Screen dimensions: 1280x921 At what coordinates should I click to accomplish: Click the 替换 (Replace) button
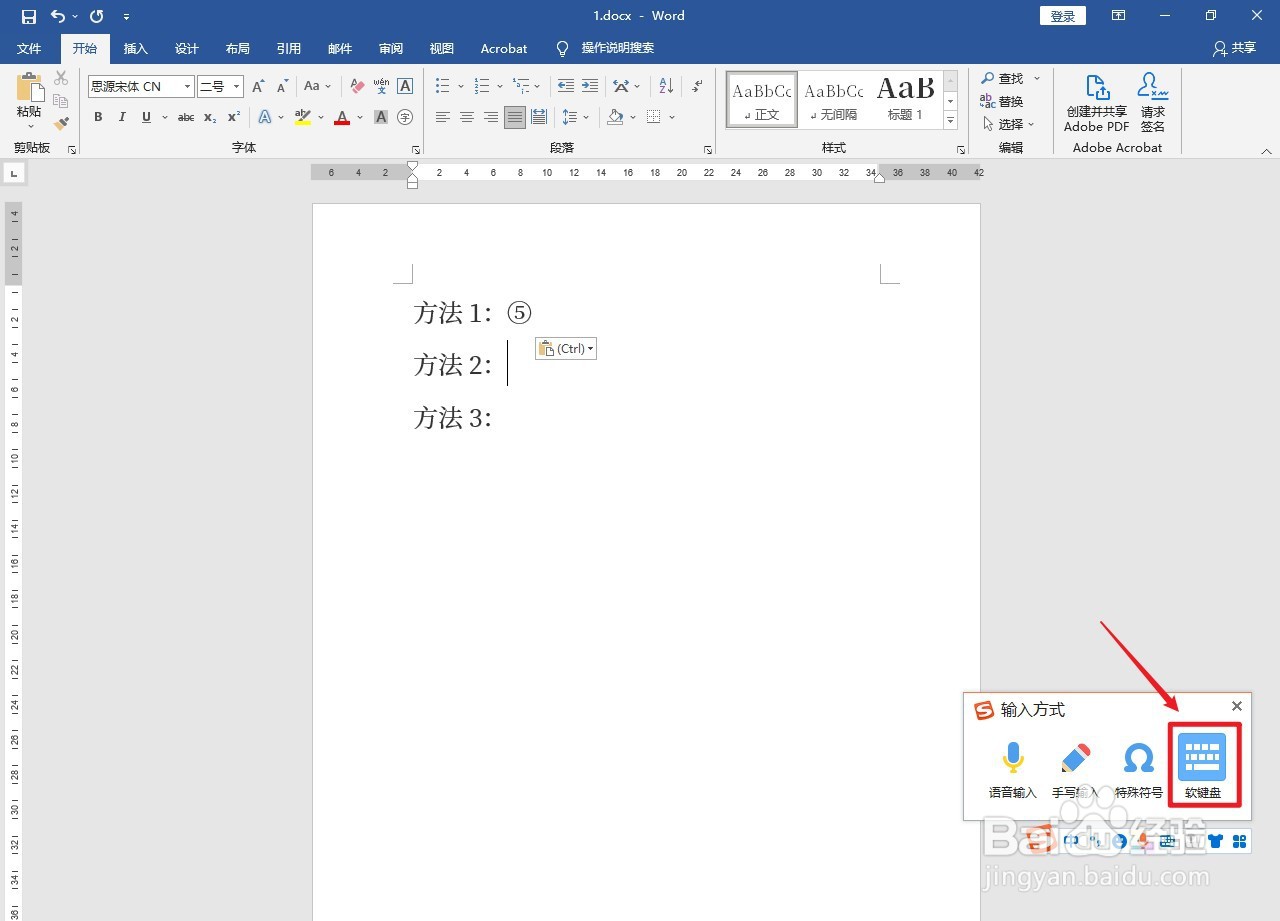pos(1003,101)
